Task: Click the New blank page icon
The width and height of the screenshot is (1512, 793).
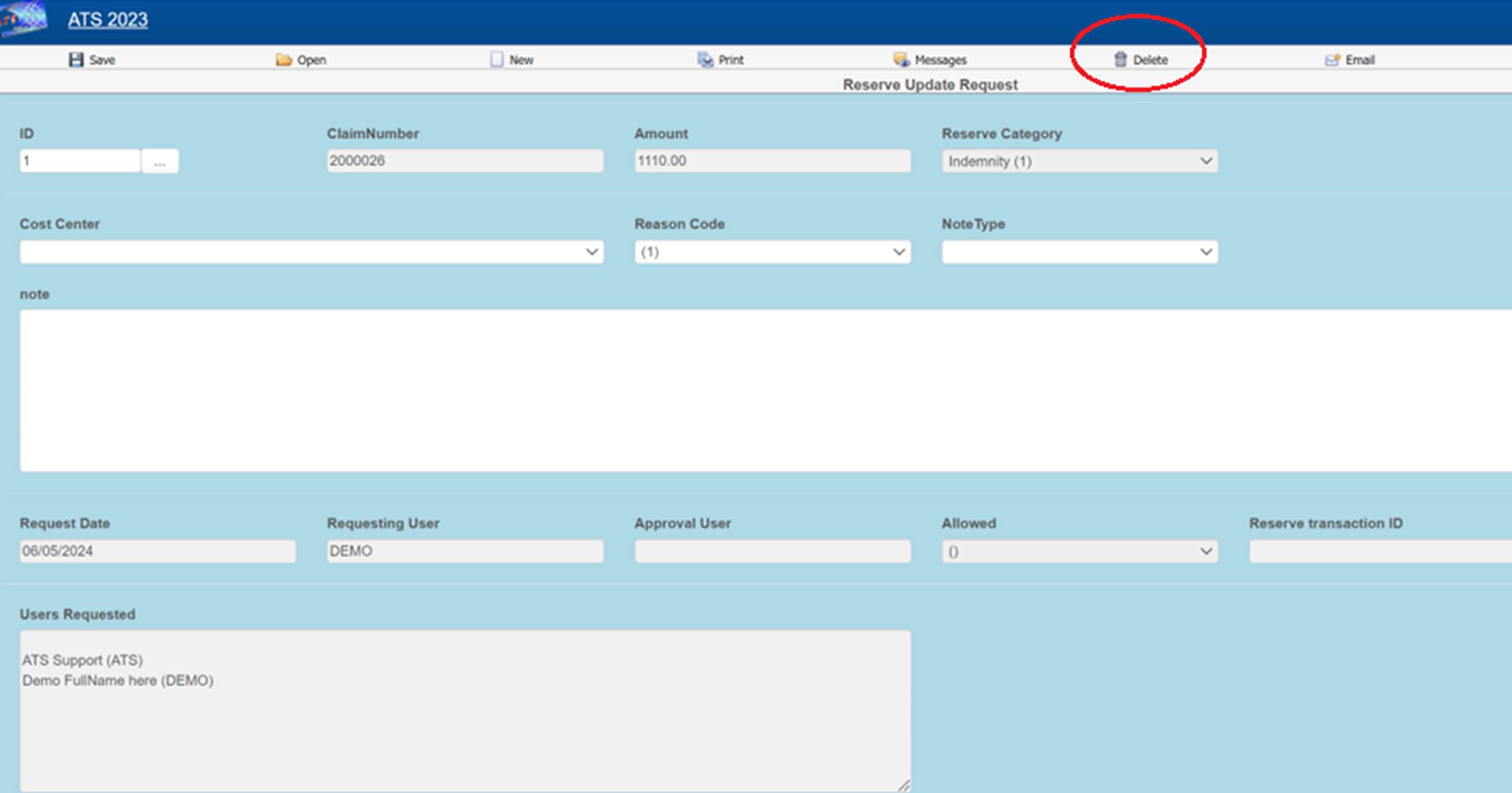Action: click(496, 60)
